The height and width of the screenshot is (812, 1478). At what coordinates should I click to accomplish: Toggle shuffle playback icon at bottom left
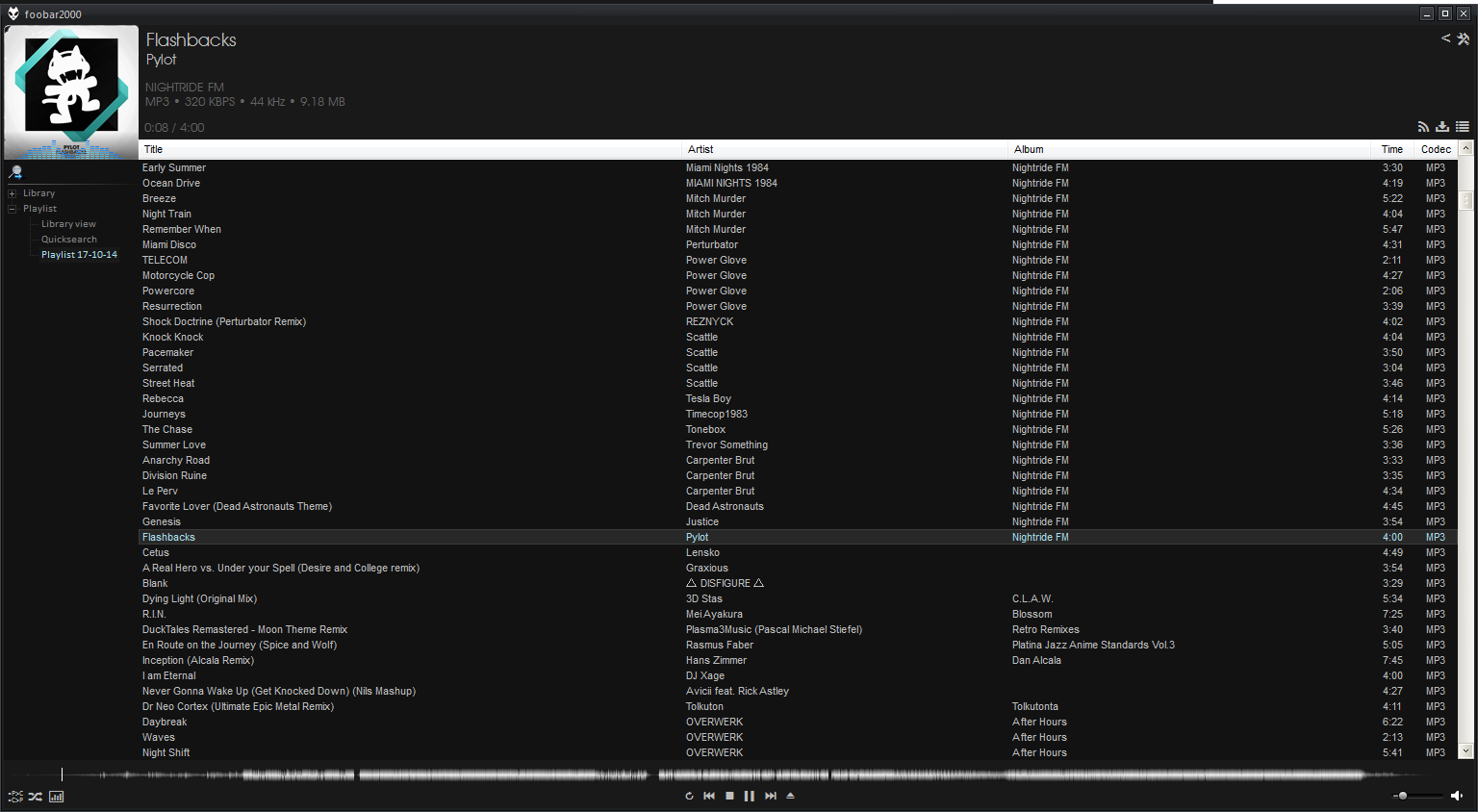point(36,797)
